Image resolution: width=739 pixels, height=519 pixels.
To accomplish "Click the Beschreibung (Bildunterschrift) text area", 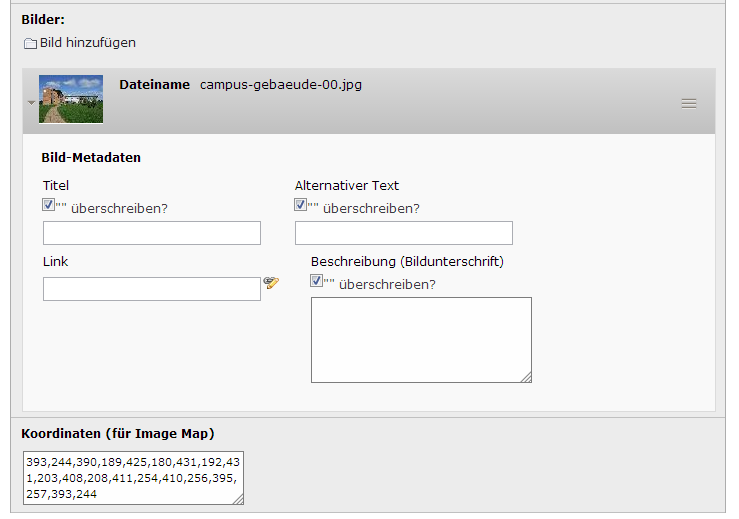I will point(421,340).
